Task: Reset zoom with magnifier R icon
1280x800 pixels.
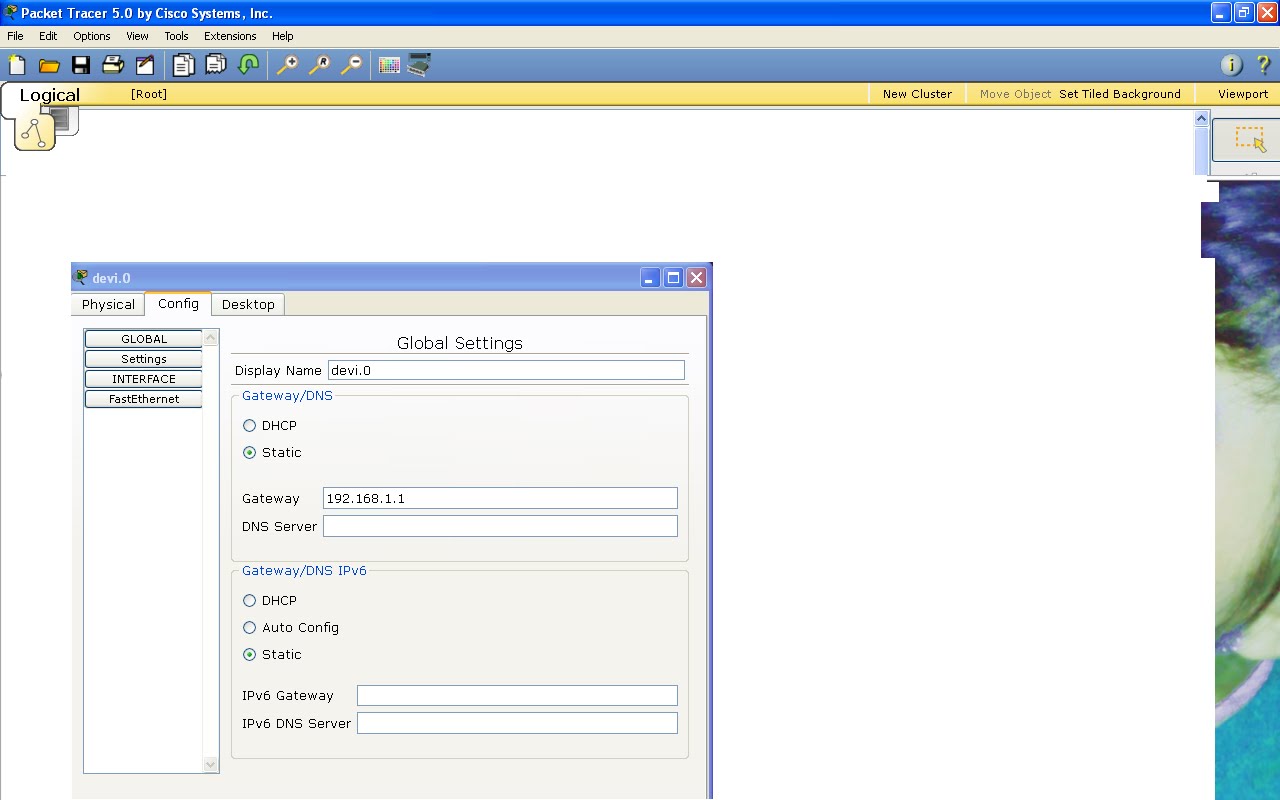Action: [319, 66]
